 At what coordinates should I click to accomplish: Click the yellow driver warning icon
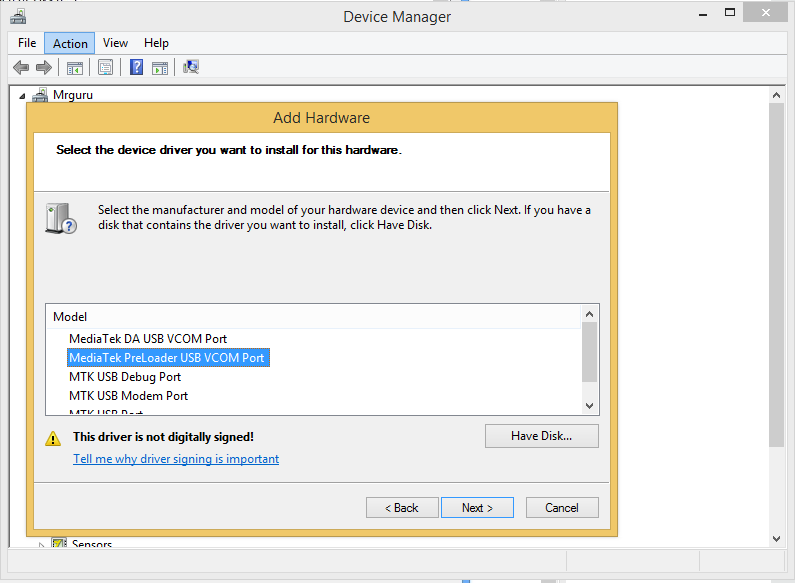[53, 439]
